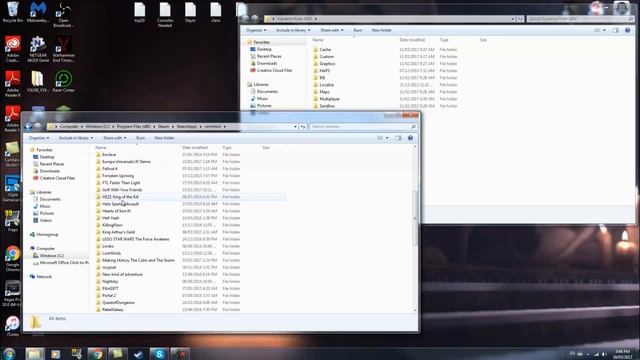640x360 pixels.
Task: Open help in the common folder window
Action: pos(410,138)
